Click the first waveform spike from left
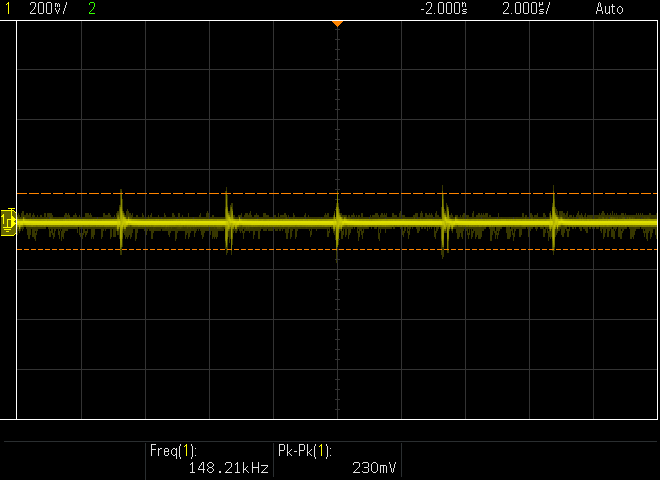 (121, 220)
